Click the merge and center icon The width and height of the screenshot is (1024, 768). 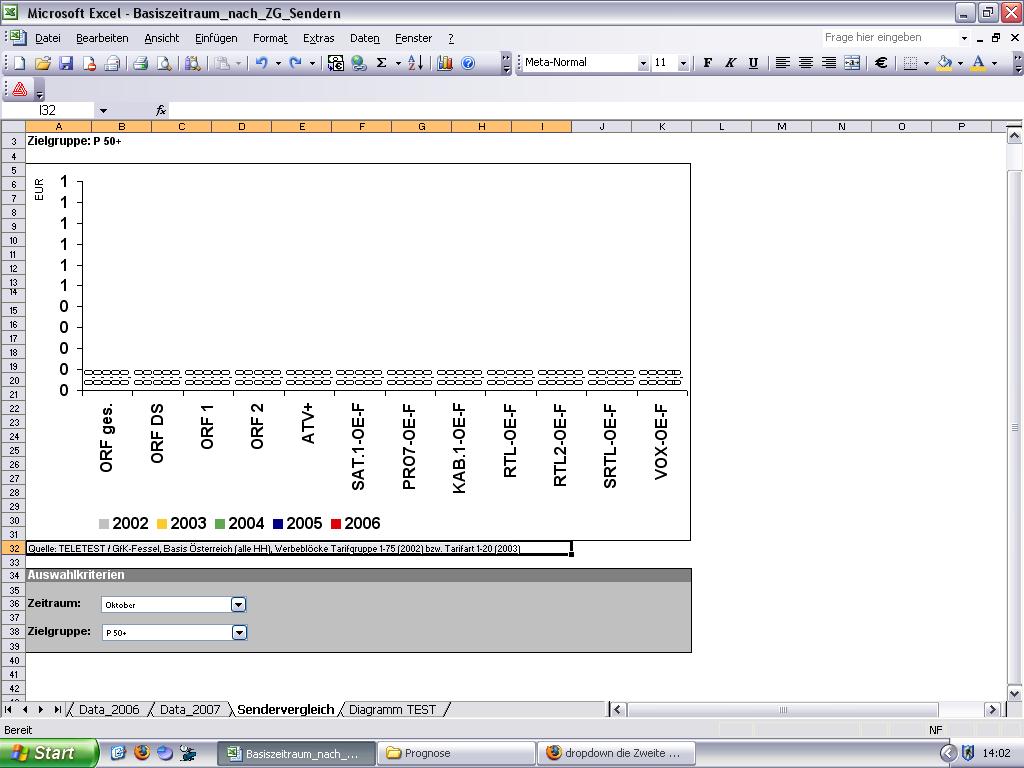tap(852, 63)
